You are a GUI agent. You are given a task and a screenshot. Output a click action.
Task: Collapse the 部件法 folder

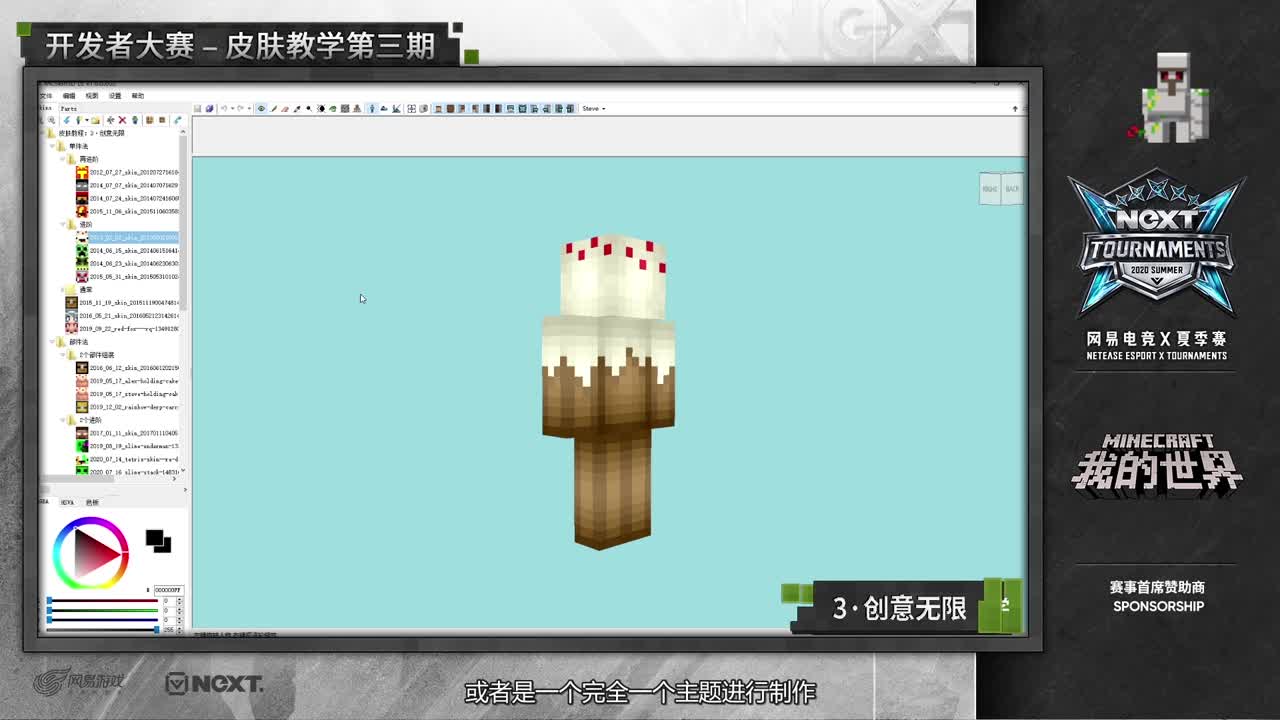(x=53, y=342)
